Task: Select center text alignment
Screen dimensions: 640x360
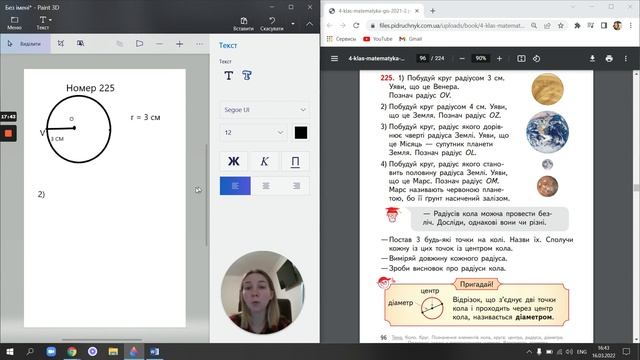Action: (x=266, y=186)
